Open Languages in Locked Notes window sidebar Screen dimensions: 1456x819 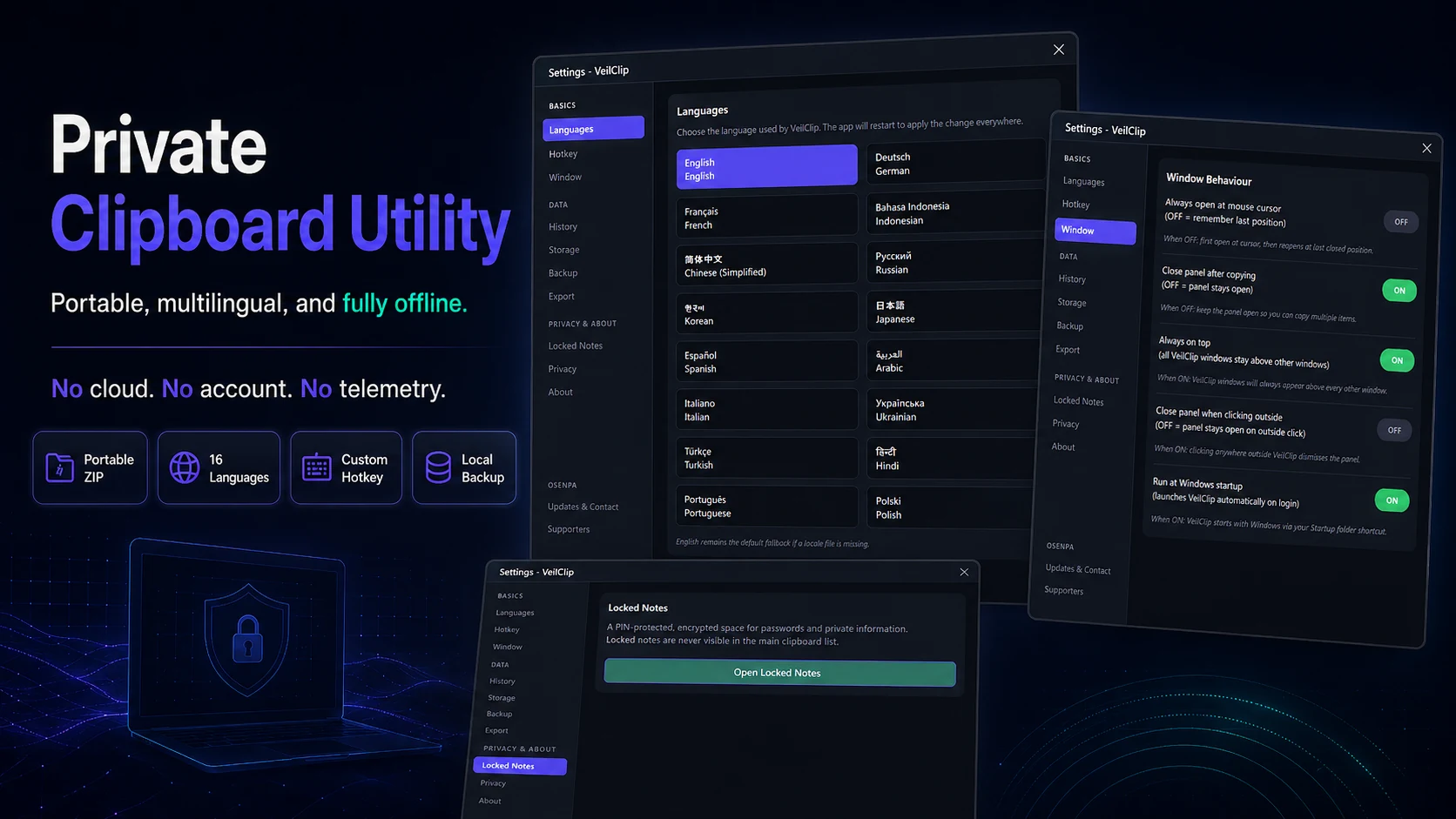coord(515,613)
